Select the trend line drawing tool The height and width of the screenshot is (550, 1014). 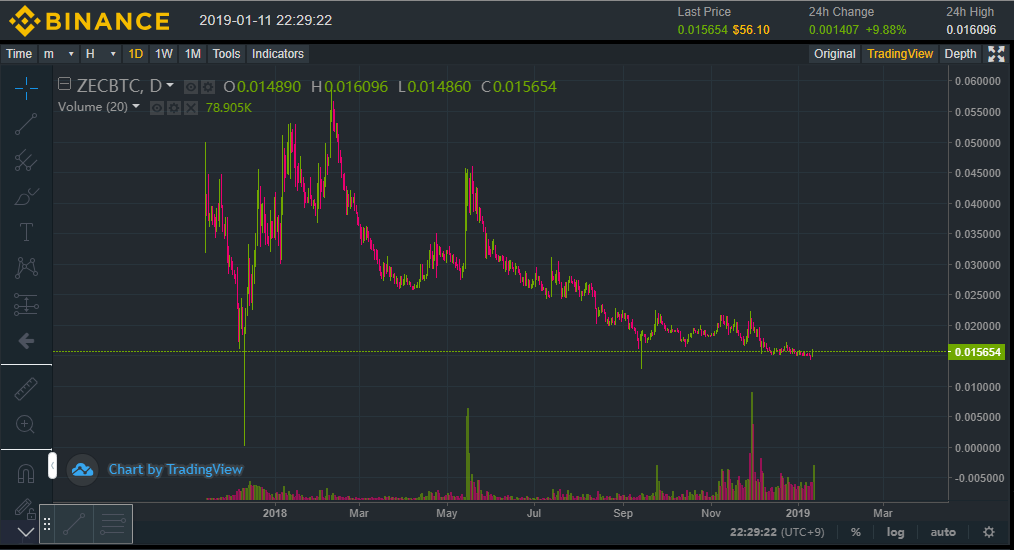click(x=26, y=124)
